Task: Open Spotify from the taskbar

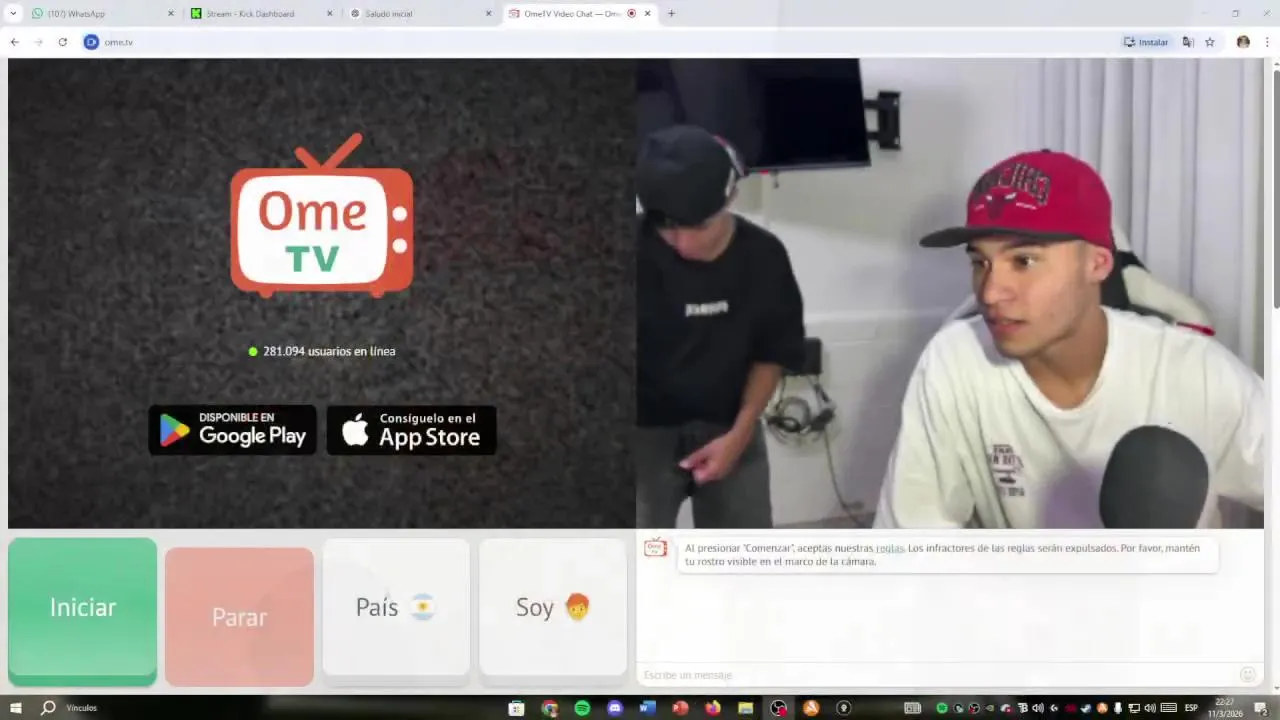Action: (x=582, y=708)
